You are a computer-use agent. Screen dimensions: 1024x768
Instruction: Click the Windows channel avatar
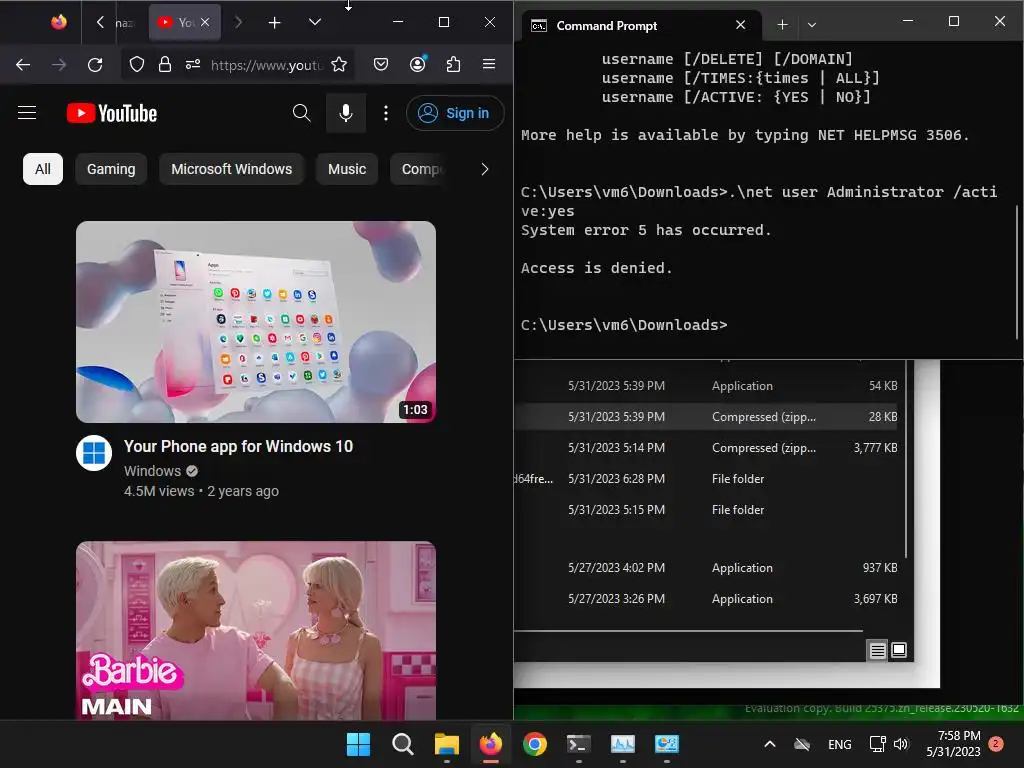tap(94, 453)
